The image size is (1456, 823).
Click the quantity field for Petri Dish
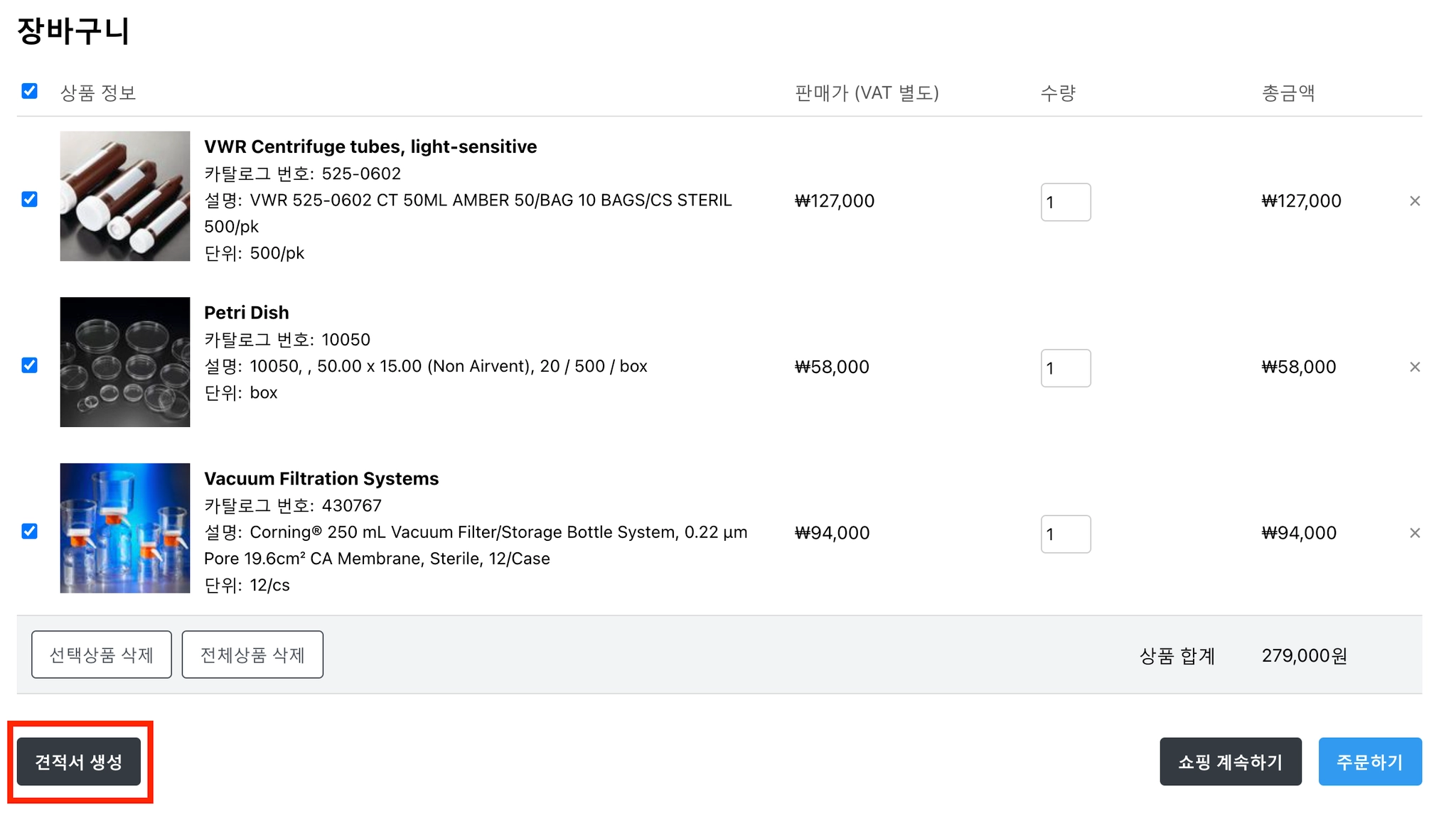click(x=1066, y=368)
